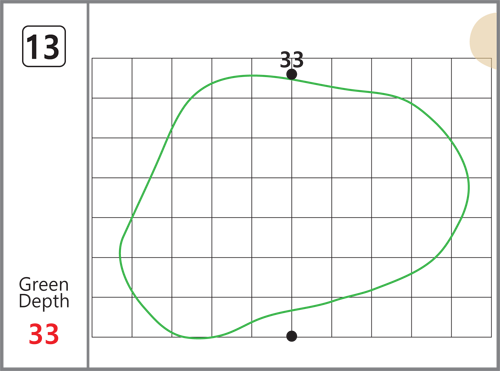Select the black dot at the green's top edge
500x371 pixels.
coord(292,74)
